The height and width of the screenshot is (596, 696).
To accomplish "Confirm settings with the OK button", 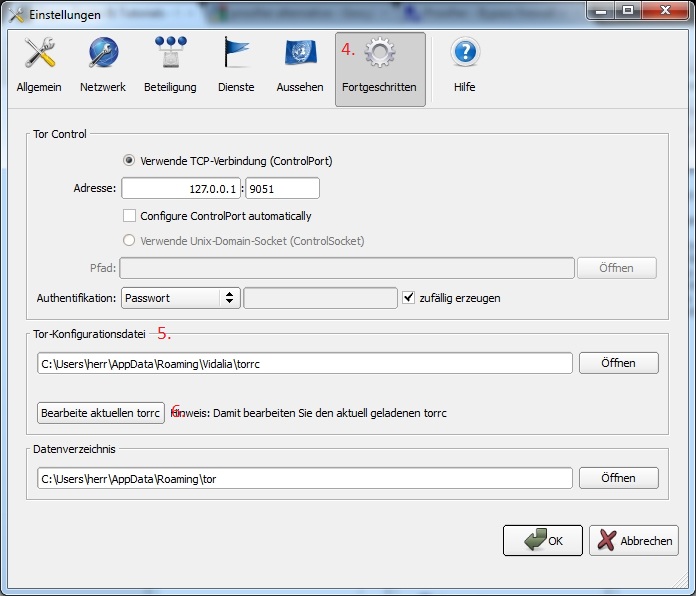I will (x=542, y=540).
